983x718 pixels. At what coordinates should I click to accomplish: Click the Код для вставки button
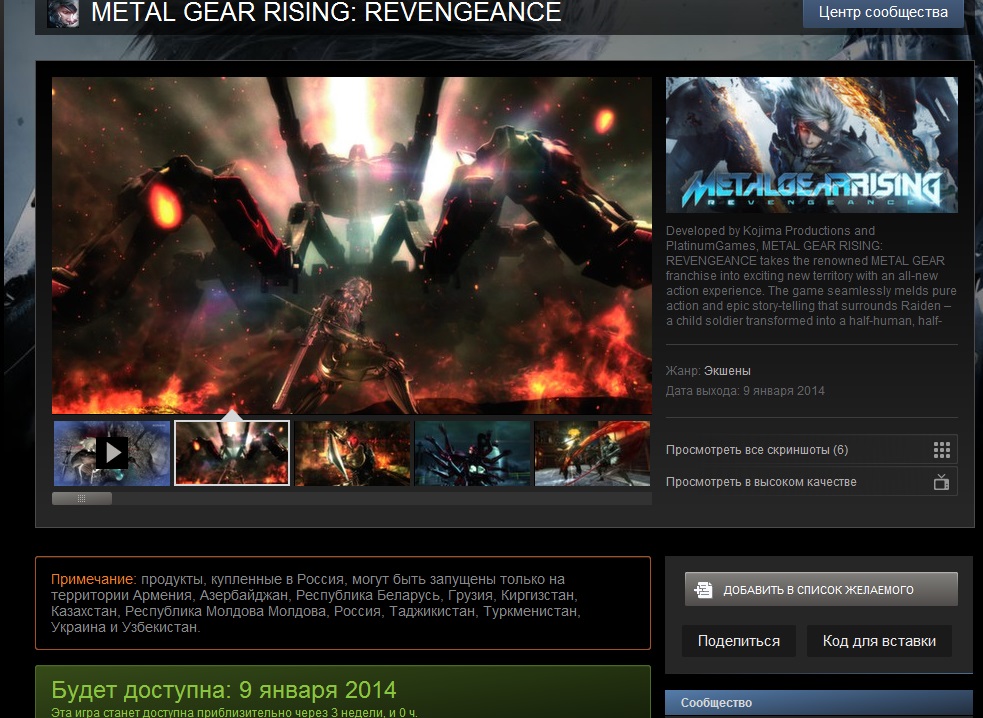tap(879, 641)
